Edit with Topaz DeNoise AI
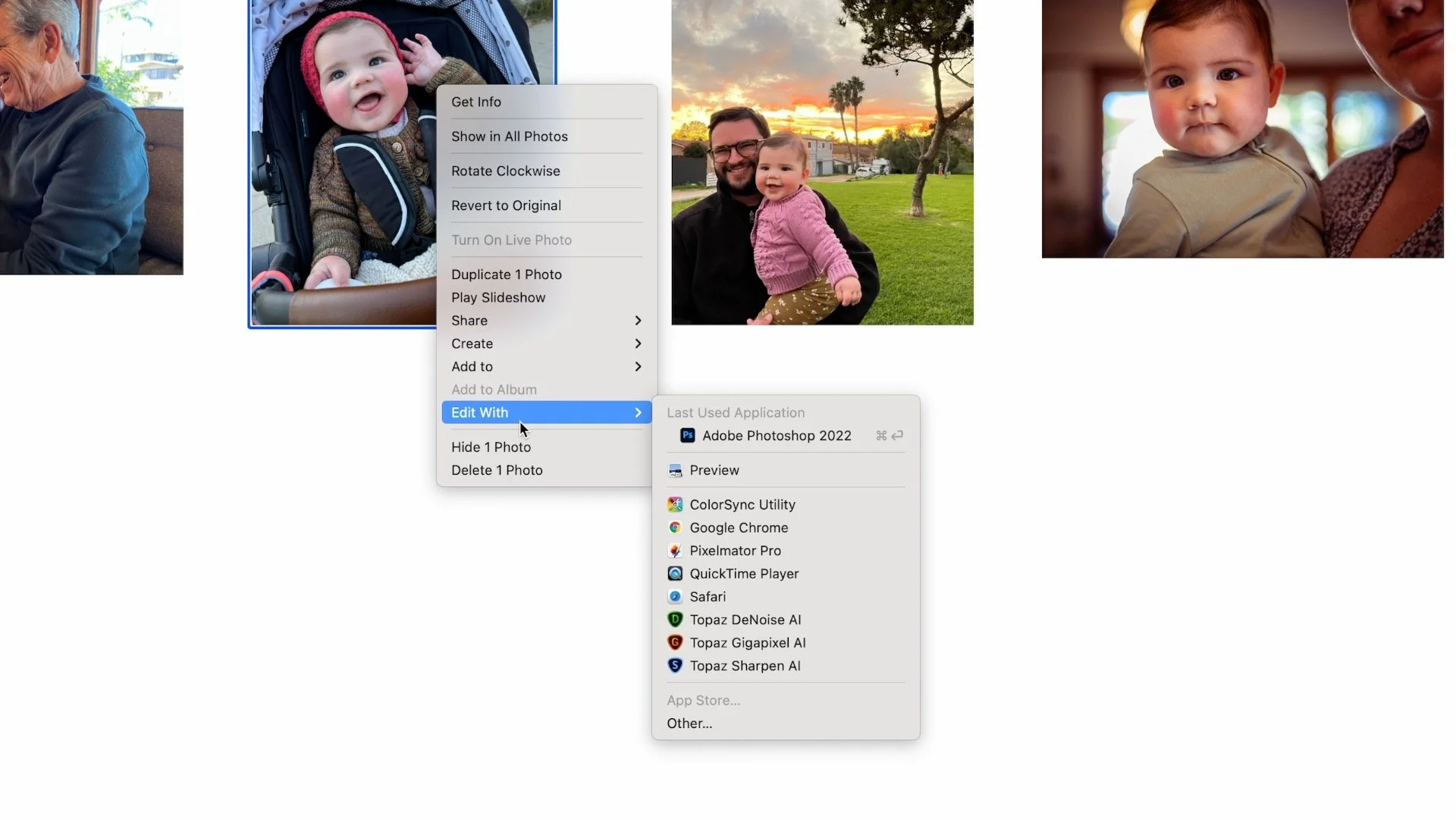Viewport: 1456px width, 819px height. point(745,620)
